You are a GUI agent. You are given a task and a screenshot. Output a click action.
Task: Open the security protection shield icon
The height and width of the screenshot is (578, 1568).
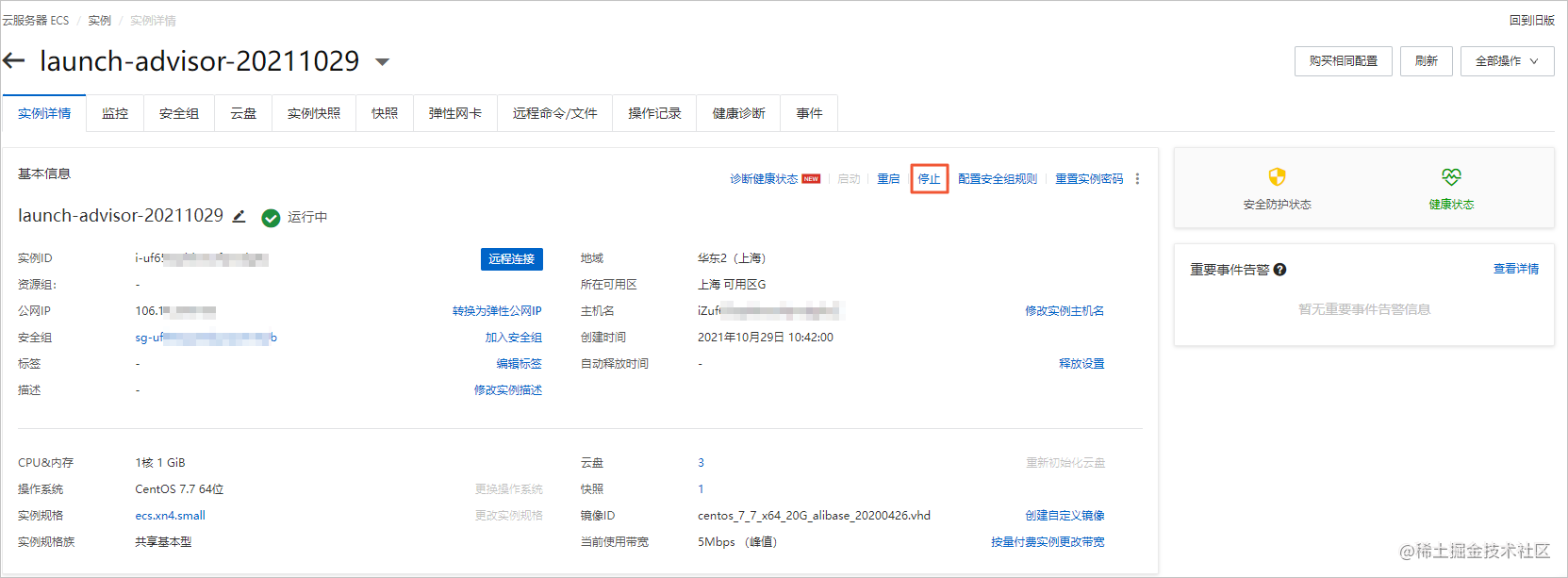[x=1277, y=177]
